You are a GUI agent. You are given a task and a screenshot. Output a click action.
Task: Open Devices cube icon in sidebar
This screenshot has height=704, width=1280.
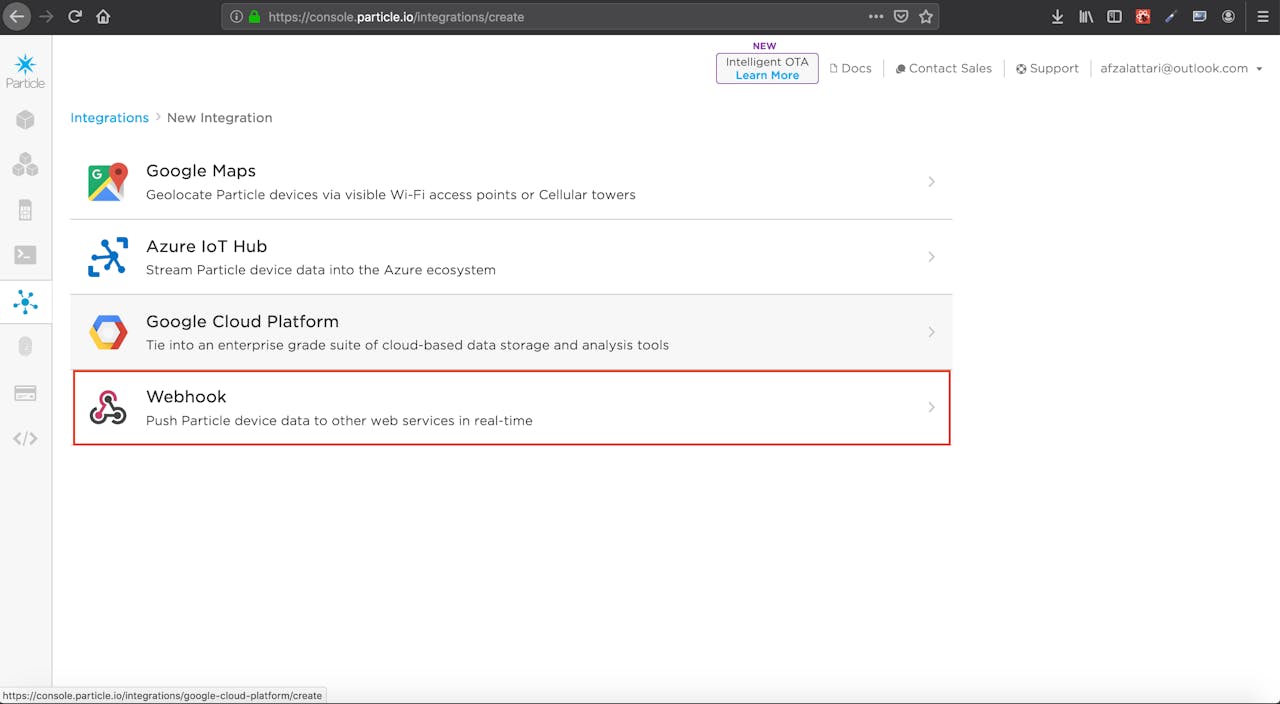[25, 120]
